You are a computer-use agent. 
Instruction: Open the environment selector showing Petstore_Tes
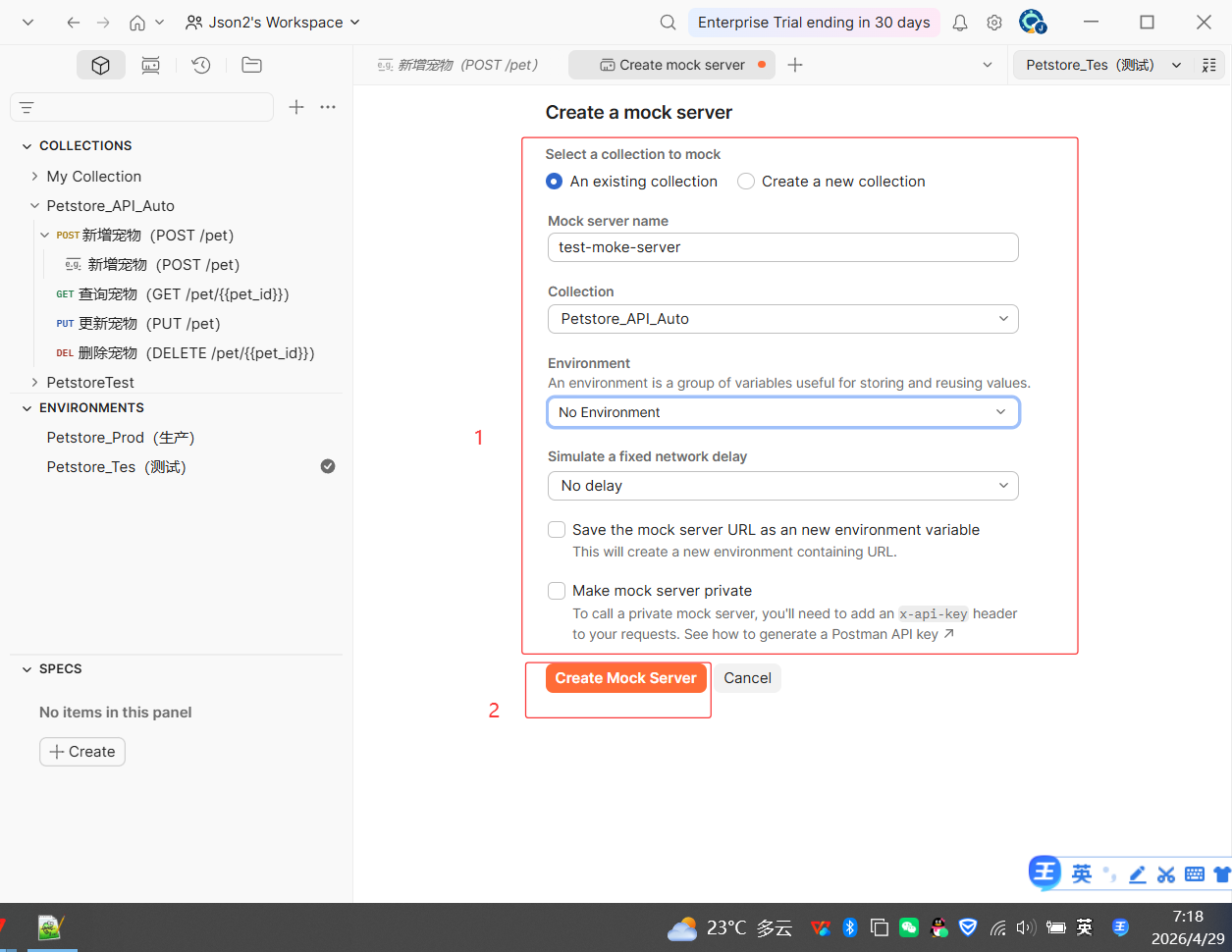coord(1102,65)
